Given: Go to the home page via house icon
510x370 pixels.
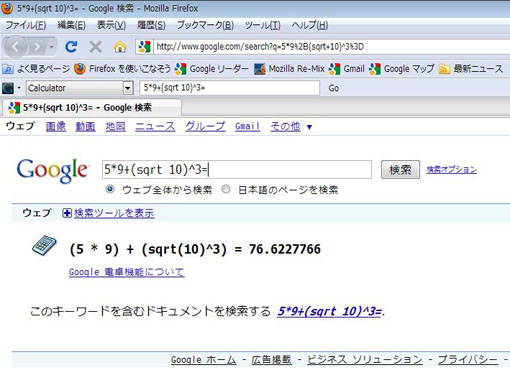Looking at the screenshot, I should point(120,47).
